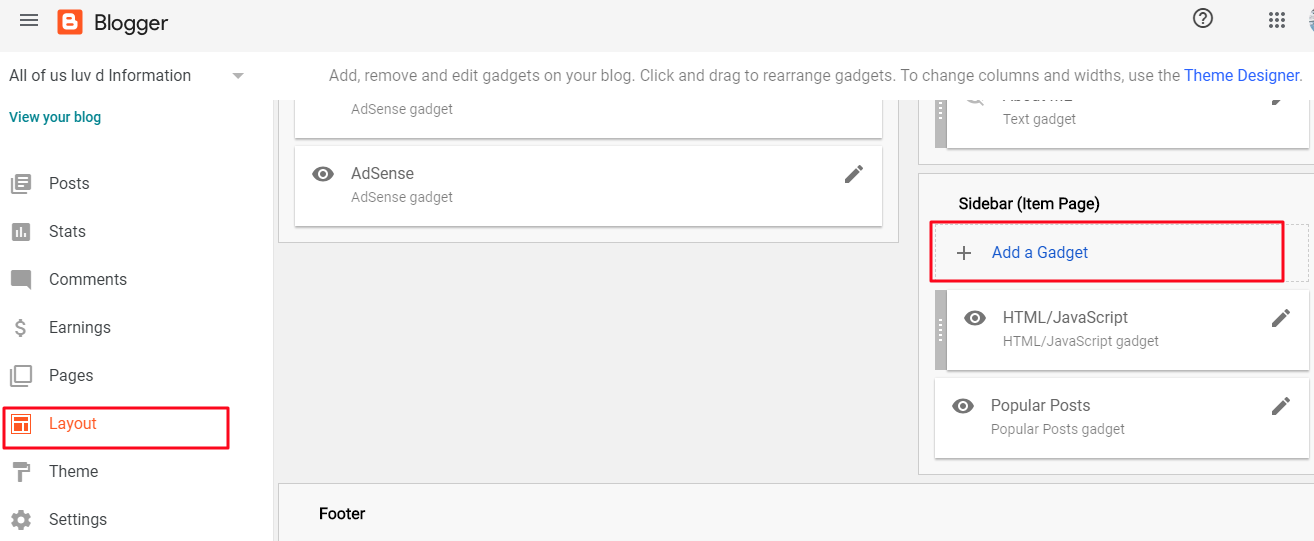Image resolution: width=1314 pixels, height=541 pixels.
Task: Open the Theme Designer link
Action: 1241,75
